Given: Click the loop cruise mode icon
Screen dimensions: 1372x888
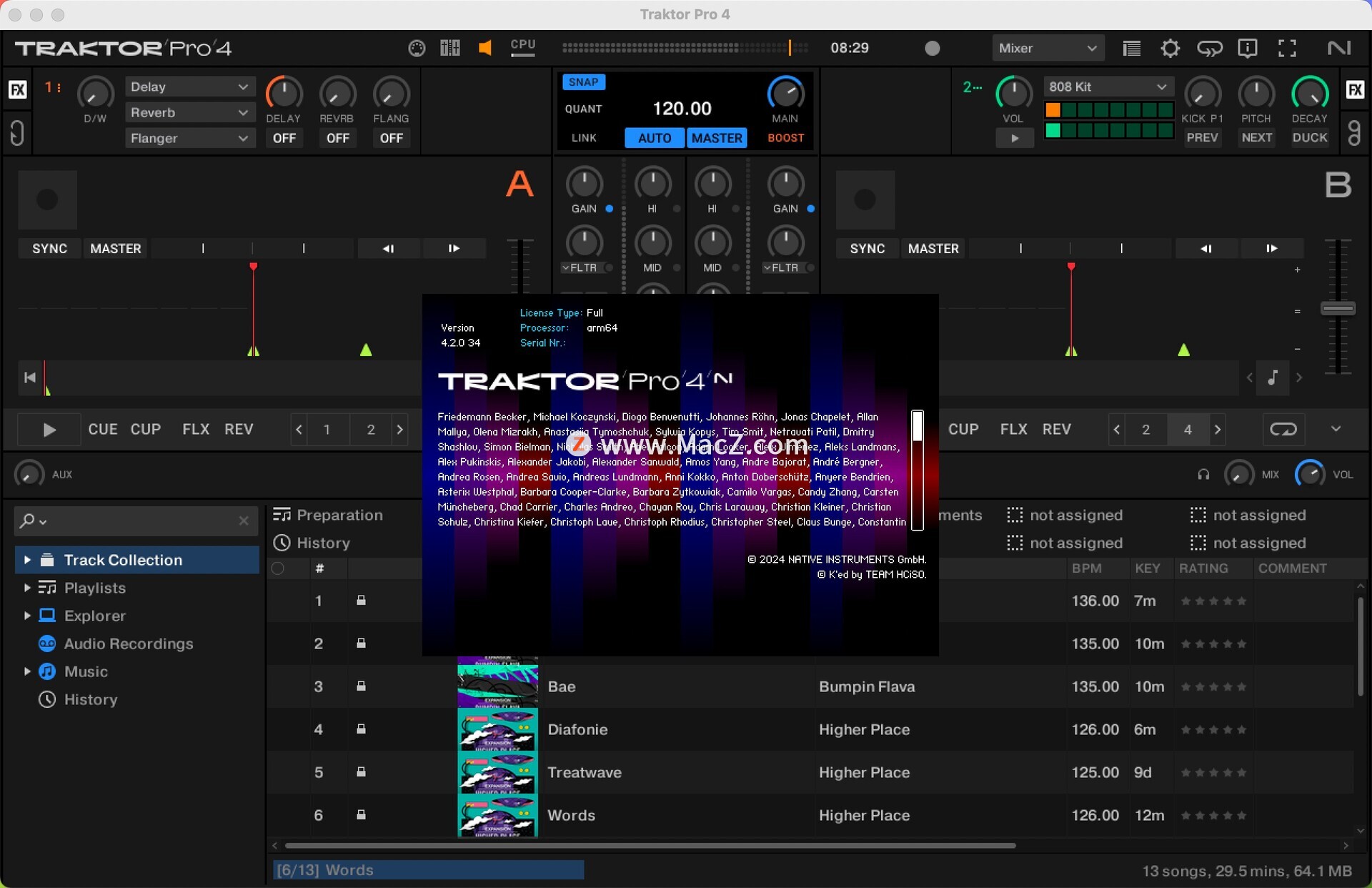Looking at the screenshot, I should tap(1209, 48).
